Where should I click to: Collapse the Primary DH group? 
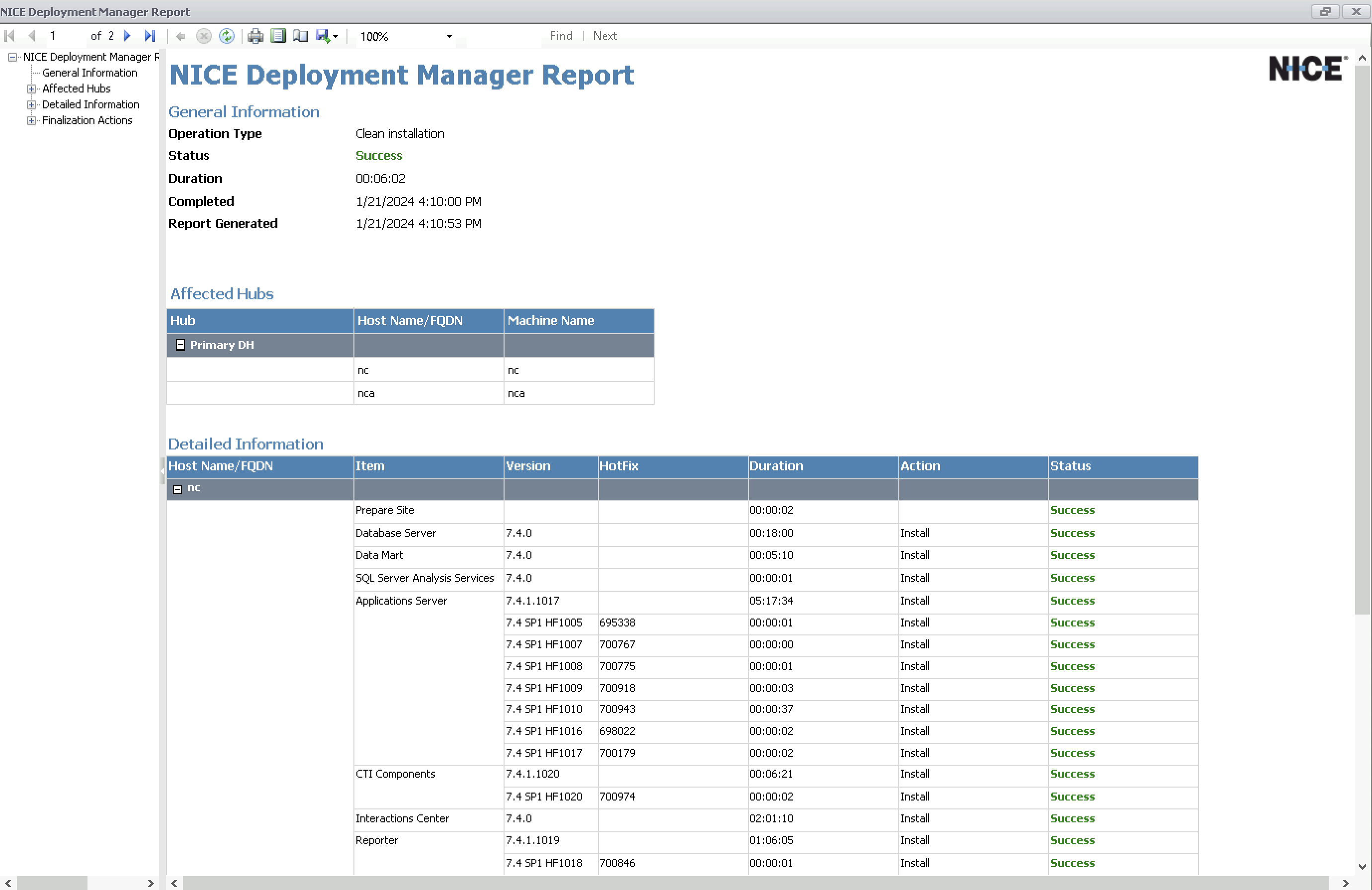pos(180,345)
